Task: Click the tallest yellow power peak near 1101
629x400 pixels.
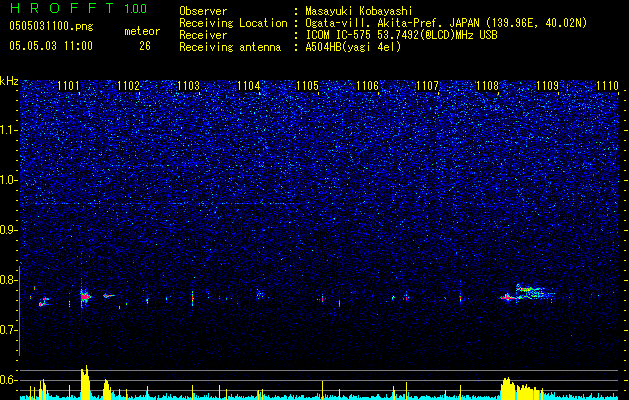Action: click(85, 382)
